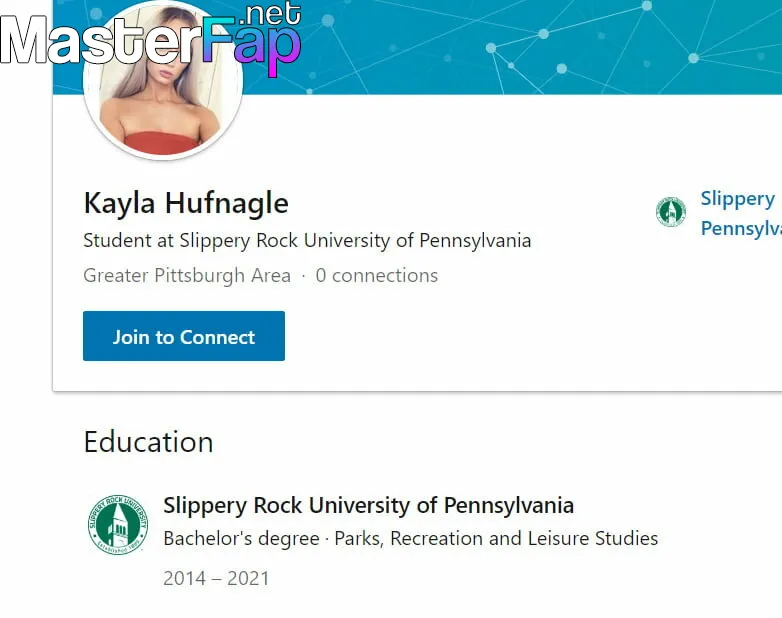Open the blue Slippery Pennsylvania link at right
This screenshot has width=782, height=618.
point(741,213)
